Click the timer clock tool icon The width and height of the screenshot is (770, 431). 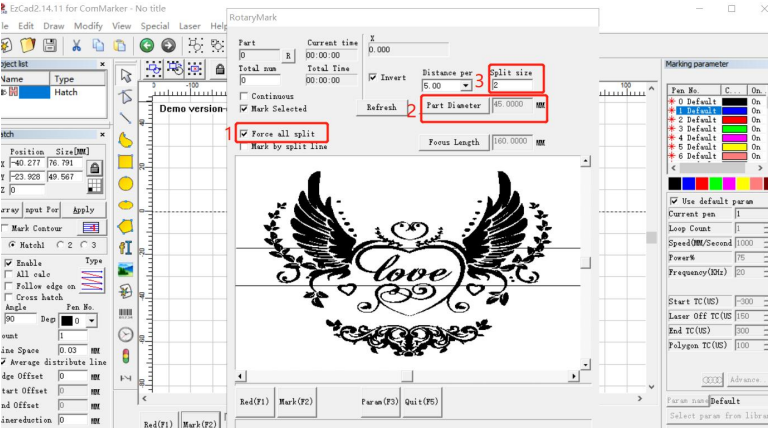(x=126, y=335)
